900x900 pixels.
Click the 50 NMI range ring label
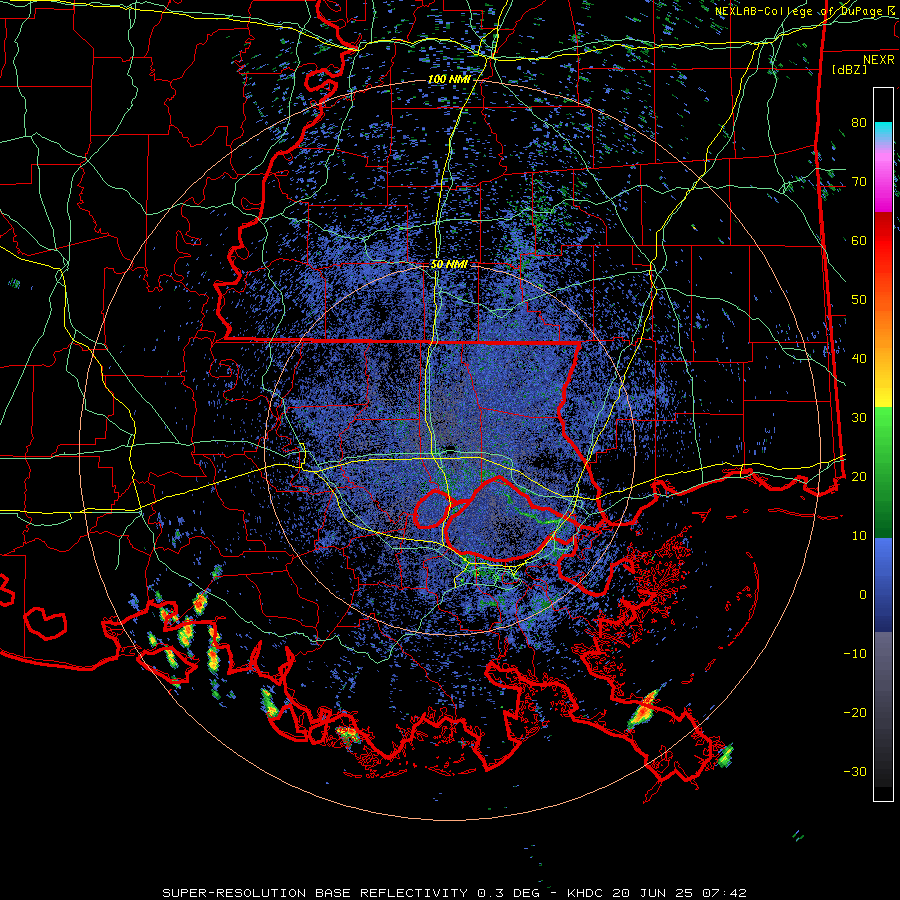coord(449,265)
